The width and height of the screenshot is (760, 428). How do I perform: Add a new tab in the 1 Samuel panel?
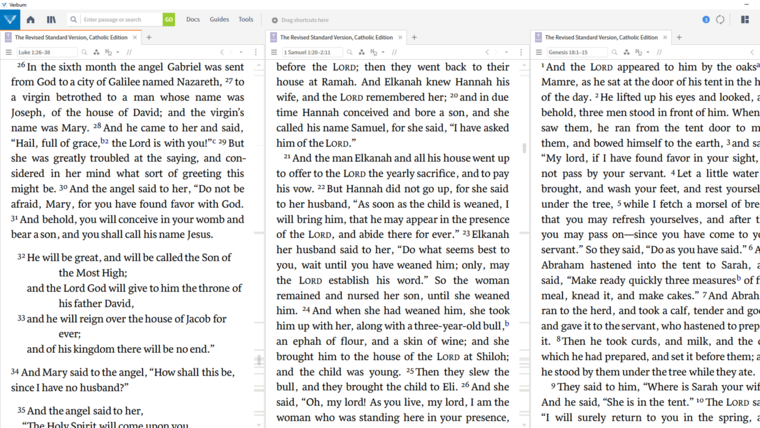click(414, 37)
